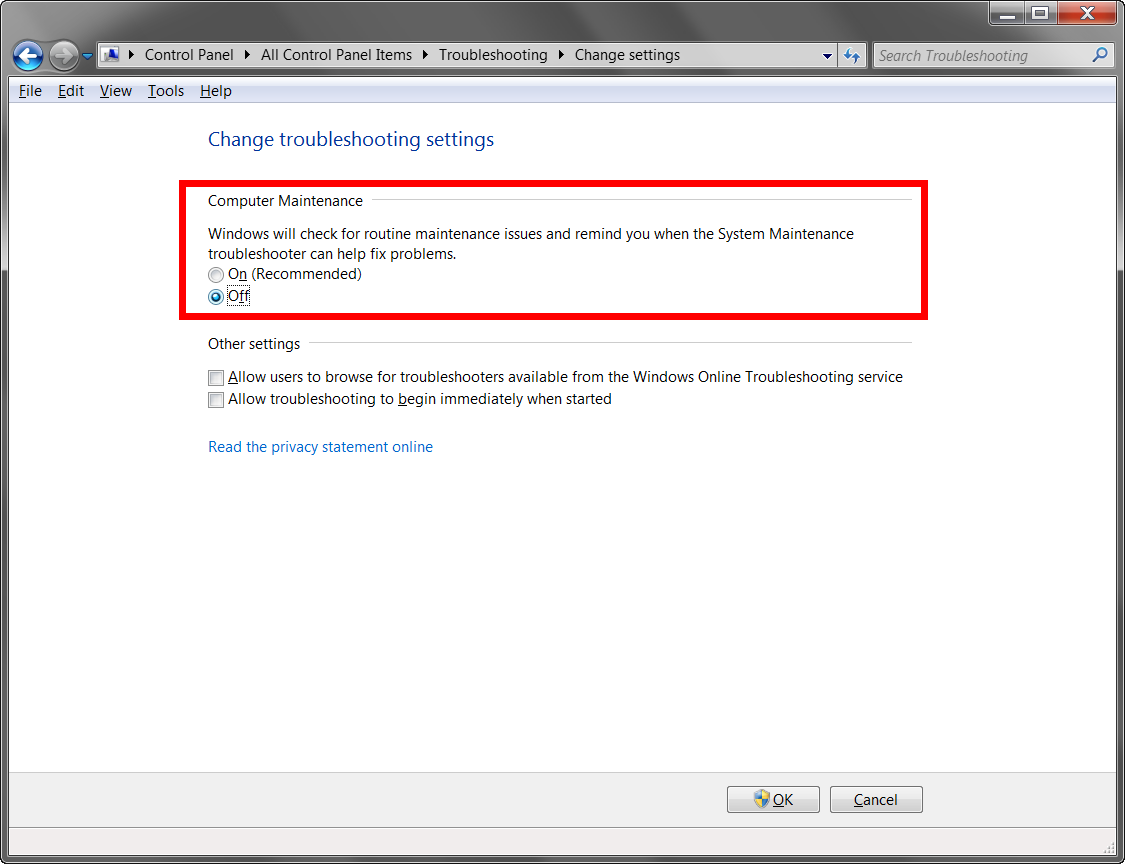Confirm settings with the OK button
This screenshot has height=864, width=1125.
tap(773, 799)
